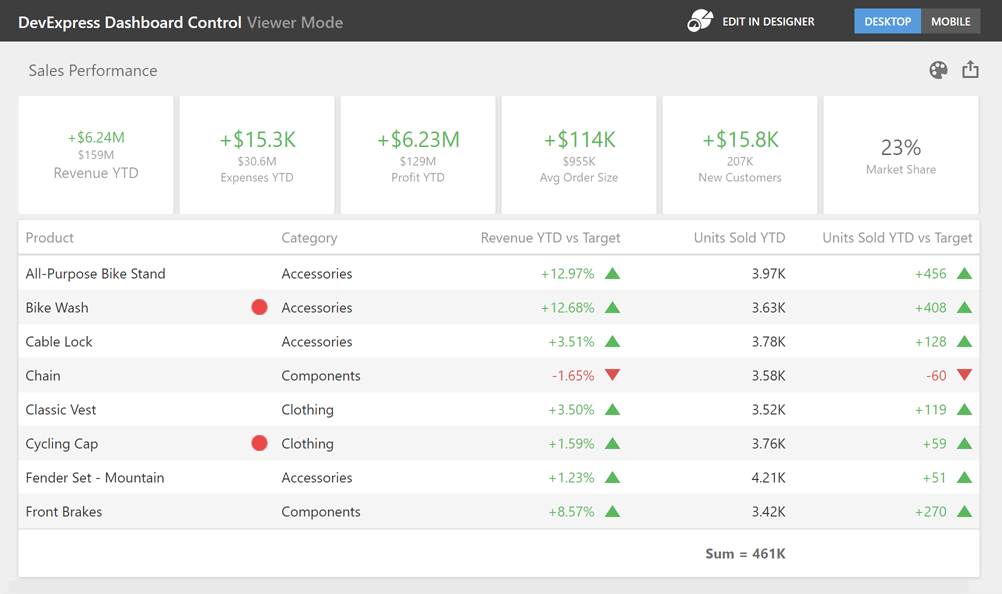Click Revenue YTD vs Target column header
This screenshot has height=594, width=1002.
click(x=550, y=238)
